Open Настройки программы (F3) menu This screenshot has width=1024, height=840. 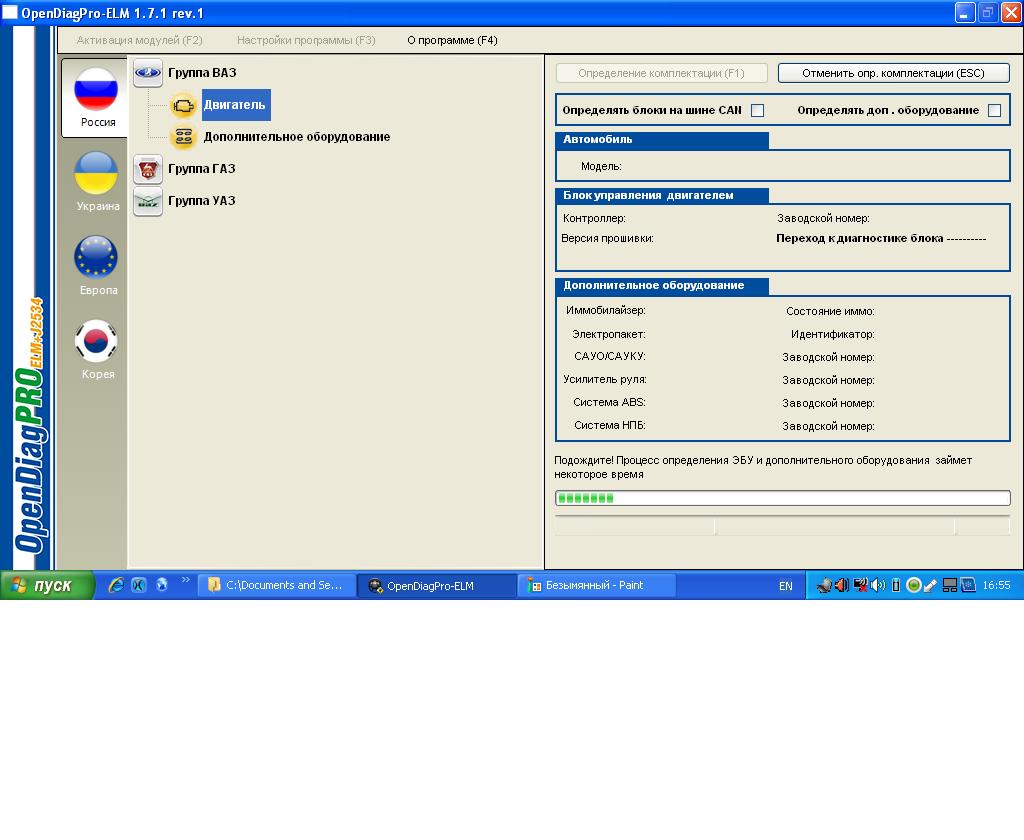(x=306, y=40)
